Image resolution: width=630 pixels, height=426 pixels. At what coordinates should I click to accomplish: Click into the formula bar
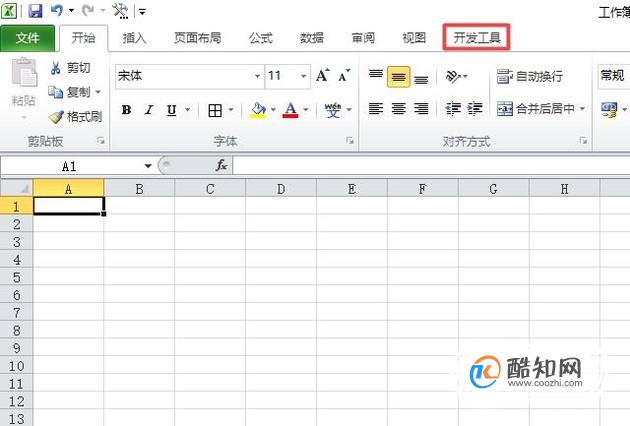click(x=431, y=166)
